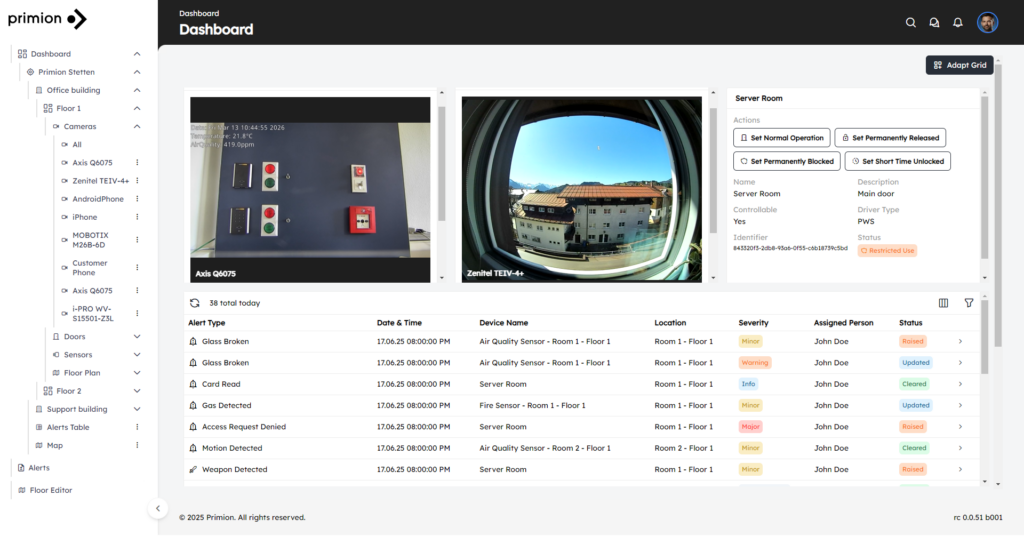Collapse the Primion Stetten node
1024x536 pixels.
pos(137,72)
